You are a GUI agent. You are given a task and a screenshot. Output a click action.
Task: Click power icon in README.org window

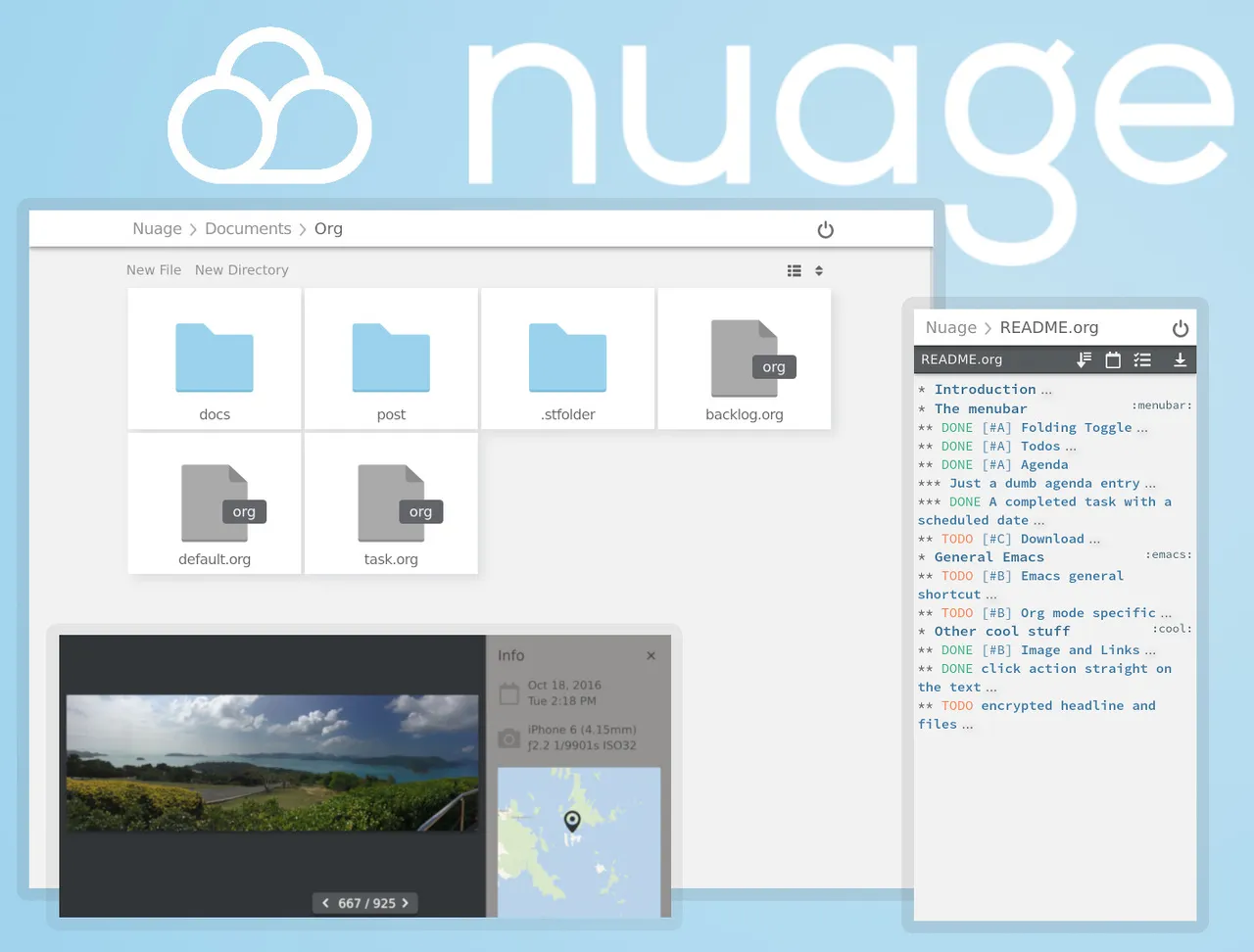tap(1181, 328)
